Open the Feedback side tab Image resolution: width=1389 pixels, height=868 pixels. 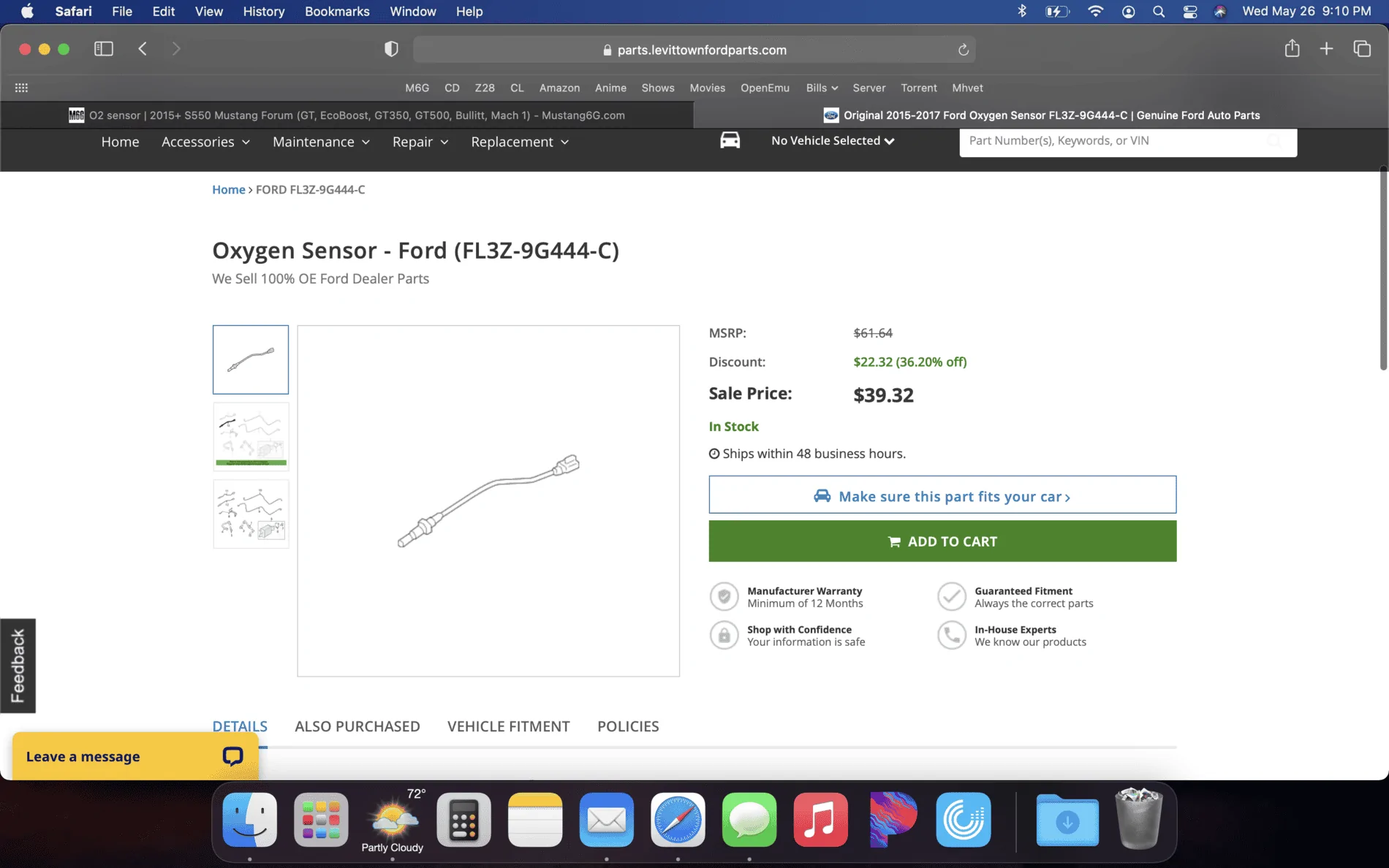(18, 666)
